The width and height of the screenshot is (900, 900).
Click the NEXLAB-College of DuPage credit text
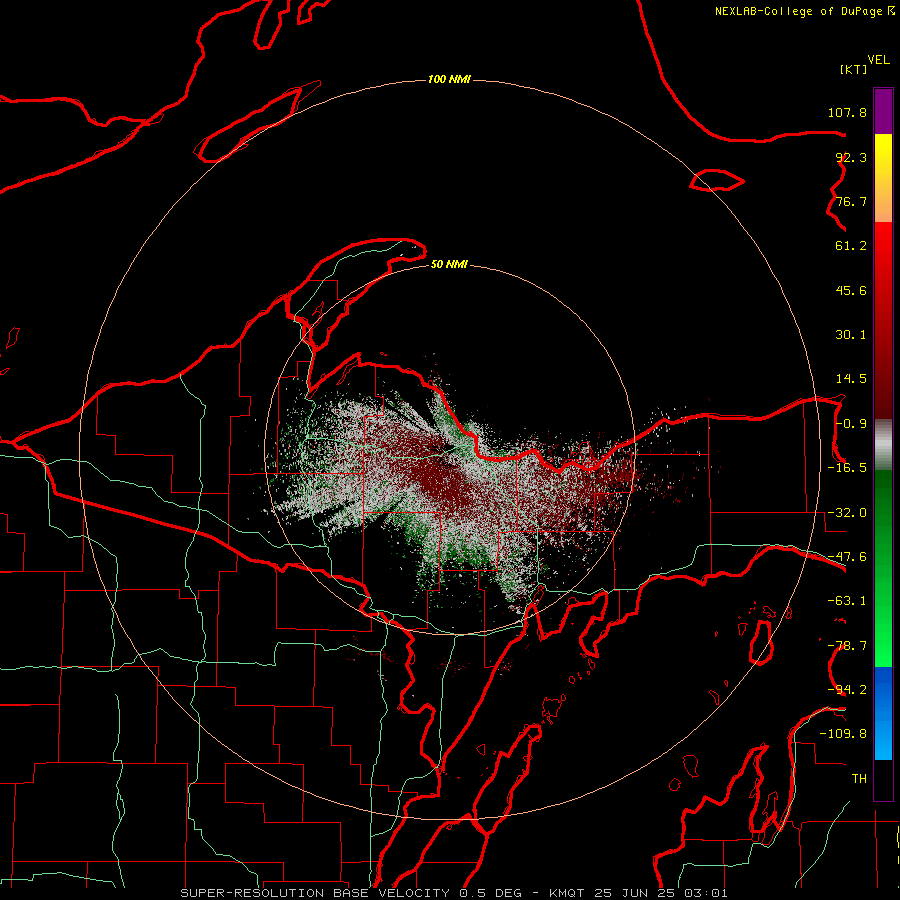[799, 11]
